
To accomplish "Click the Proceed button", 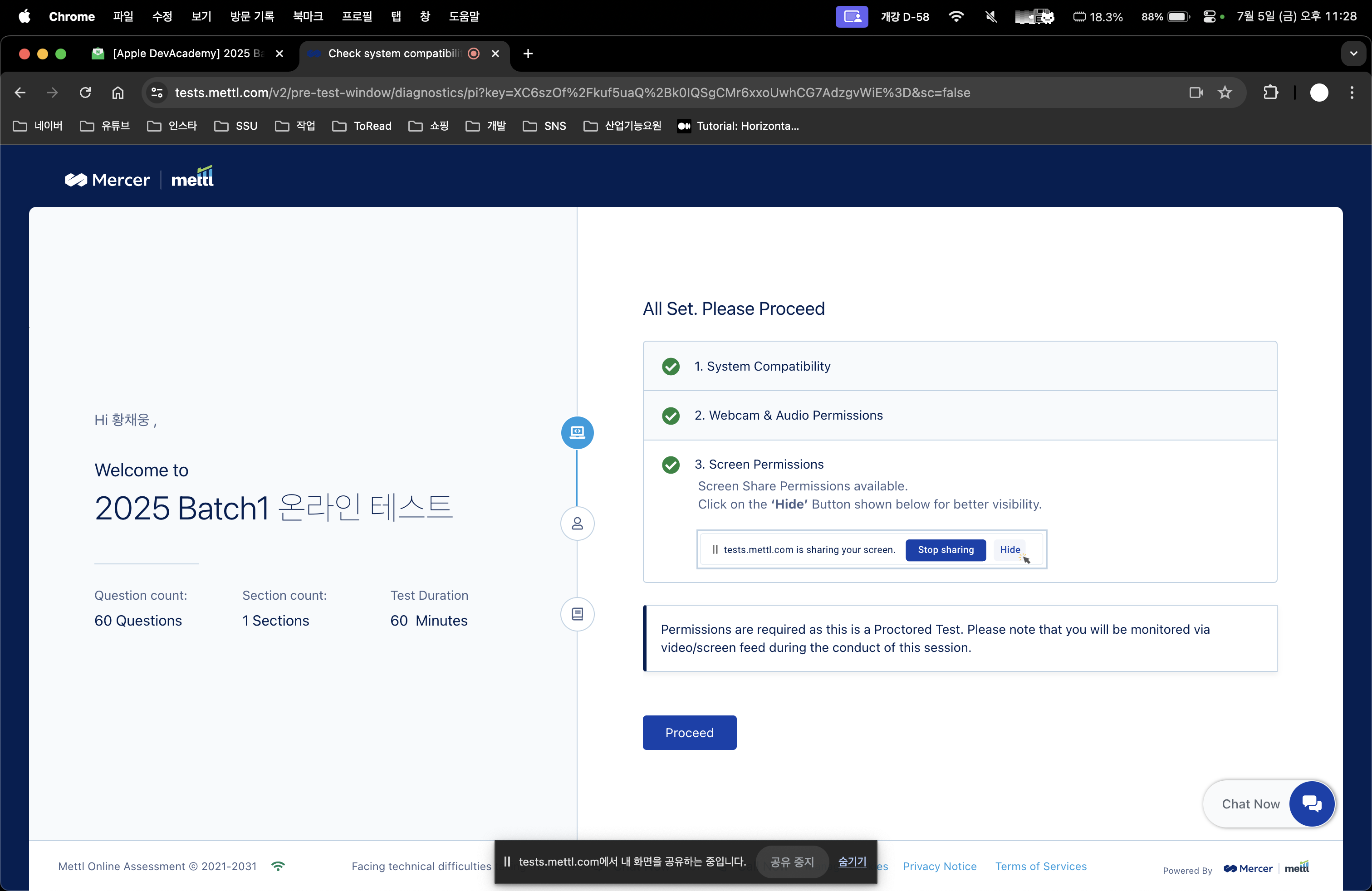I will click(690, 733).
